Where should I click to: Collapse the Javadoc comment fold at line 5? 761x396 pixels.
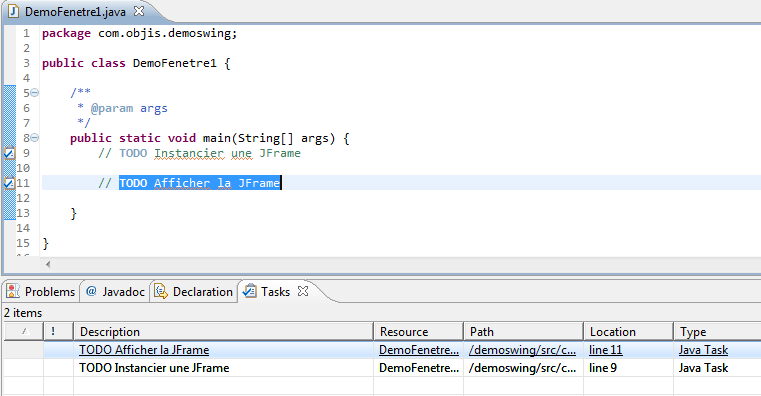pyautogui.click(x=34, y=92)
